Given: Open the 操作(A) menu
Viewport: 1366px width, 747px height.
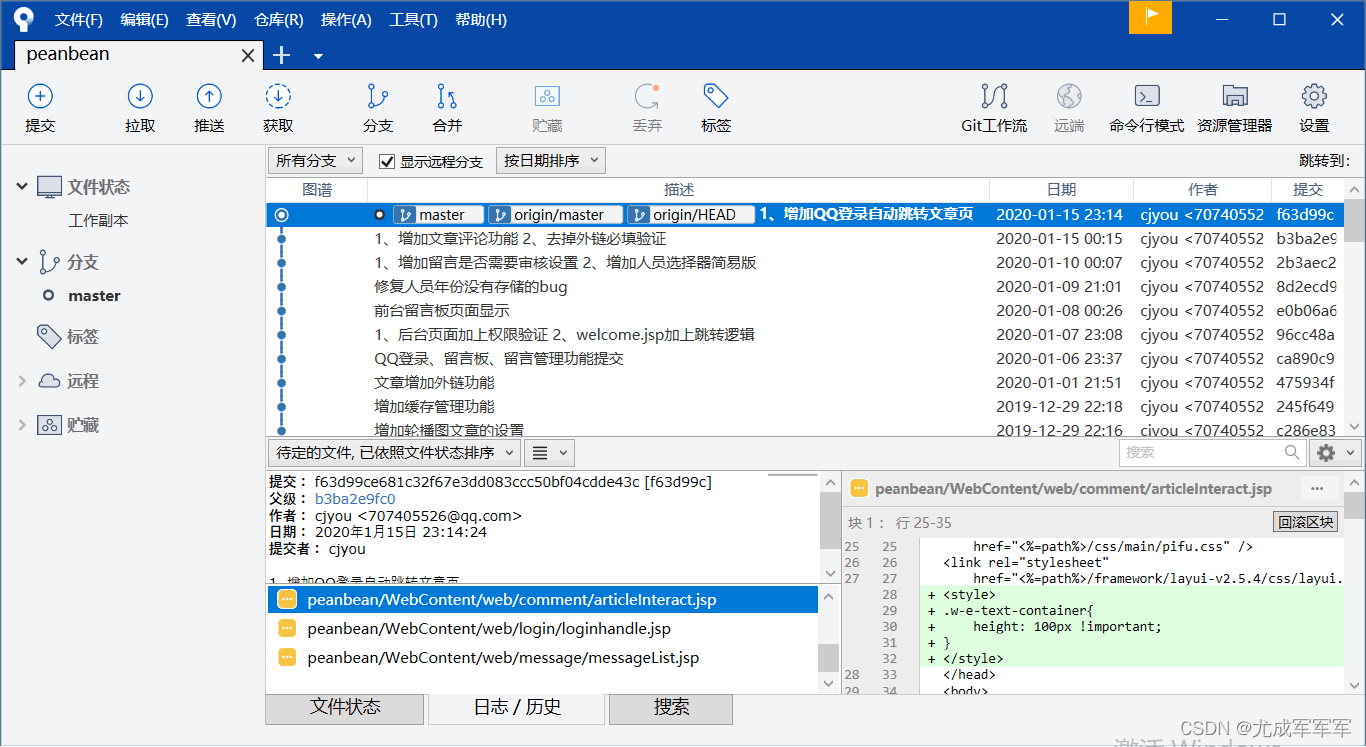Looking at the screenshot, I should pos(346,20).
